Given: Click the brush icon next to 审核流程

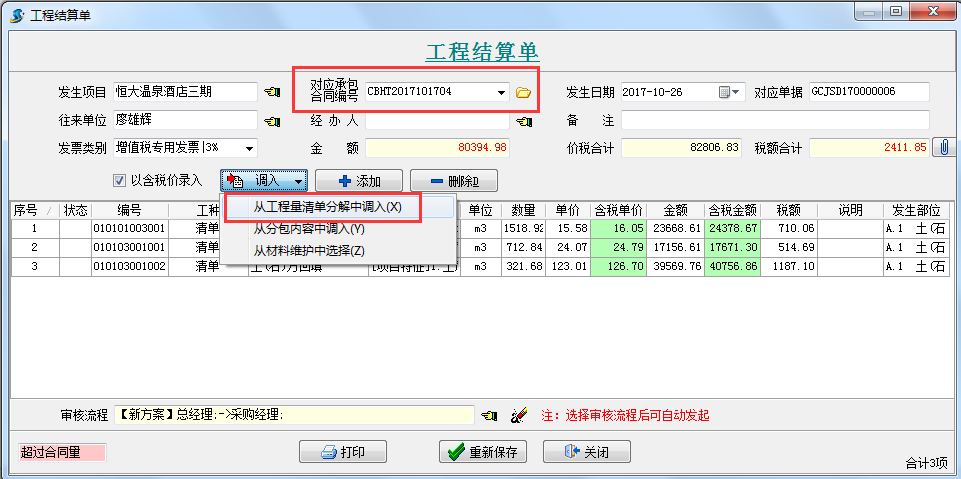Looking at the screenshot, I should coord(518,415).
